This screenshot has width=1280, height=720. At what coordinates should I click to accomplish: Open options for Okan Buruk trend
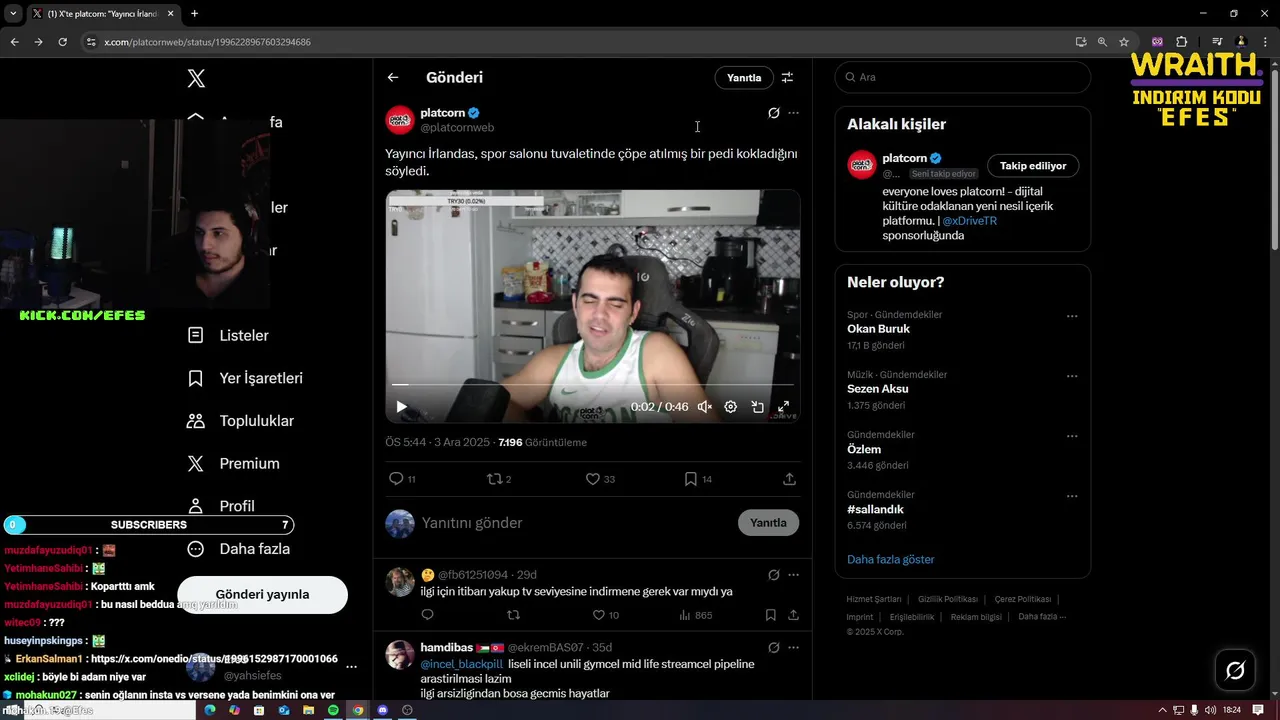click(1072, 316)
